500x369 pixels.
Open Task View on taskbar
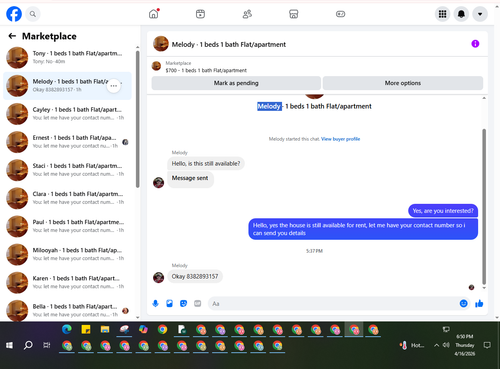coord(47,345)
